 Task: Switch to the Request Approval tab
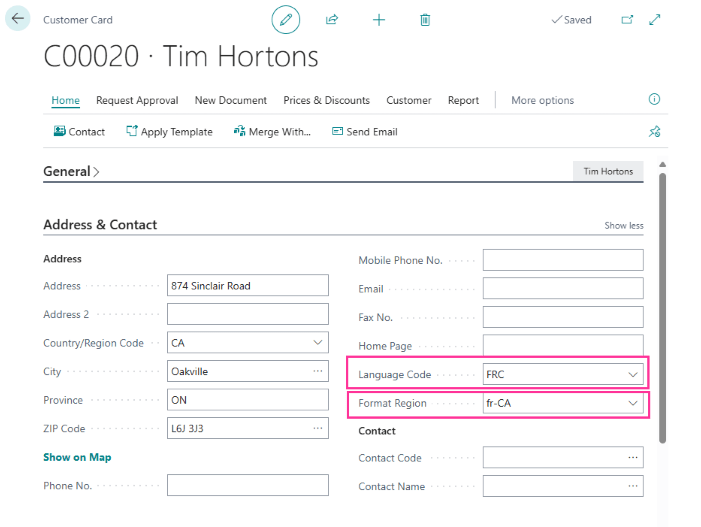pos(137,100)
